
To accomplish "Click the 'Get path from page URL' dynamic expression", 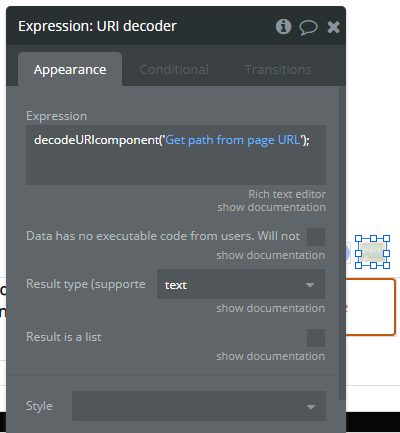I will (233, 140).
